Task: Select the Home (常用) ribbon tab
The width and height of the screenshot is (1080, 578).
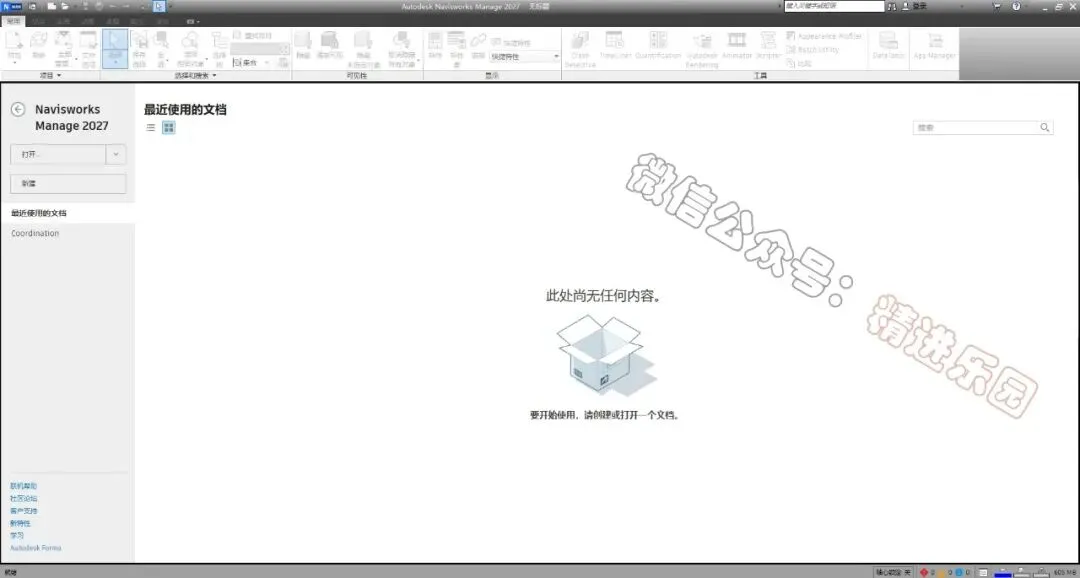Action: tap(14, 21)
